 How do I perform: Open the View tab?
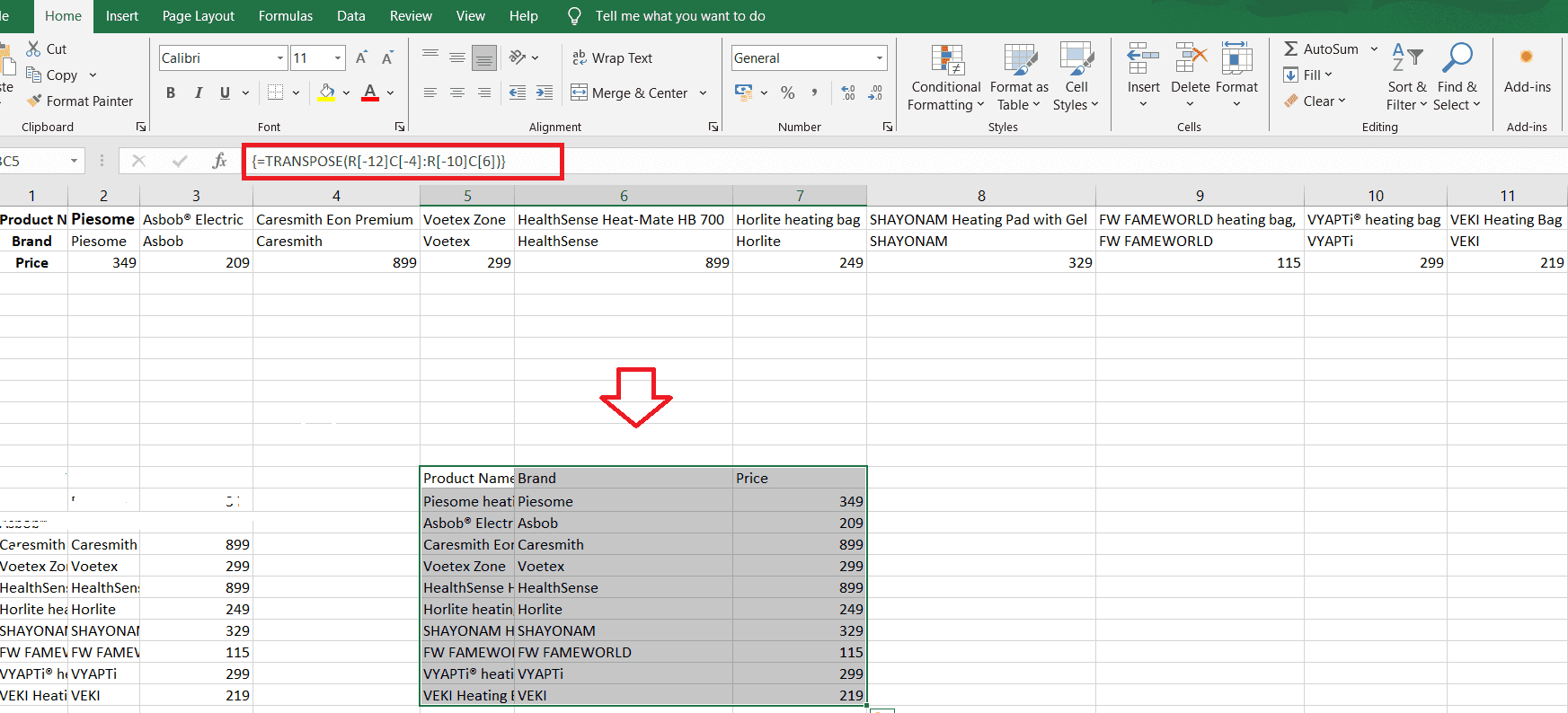(x=470, y=16)
